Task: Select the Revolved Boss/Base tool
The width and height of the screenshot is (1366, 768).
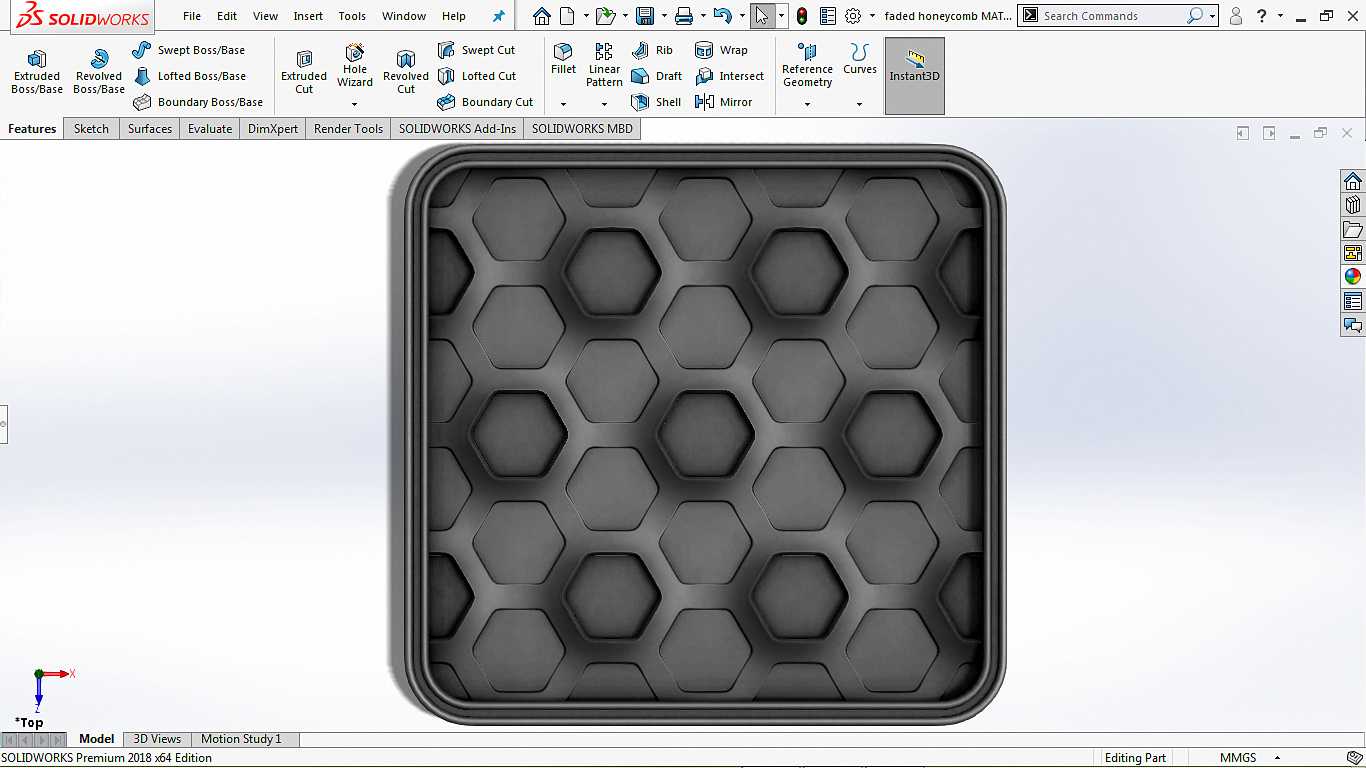Action: tap(99, 72)
